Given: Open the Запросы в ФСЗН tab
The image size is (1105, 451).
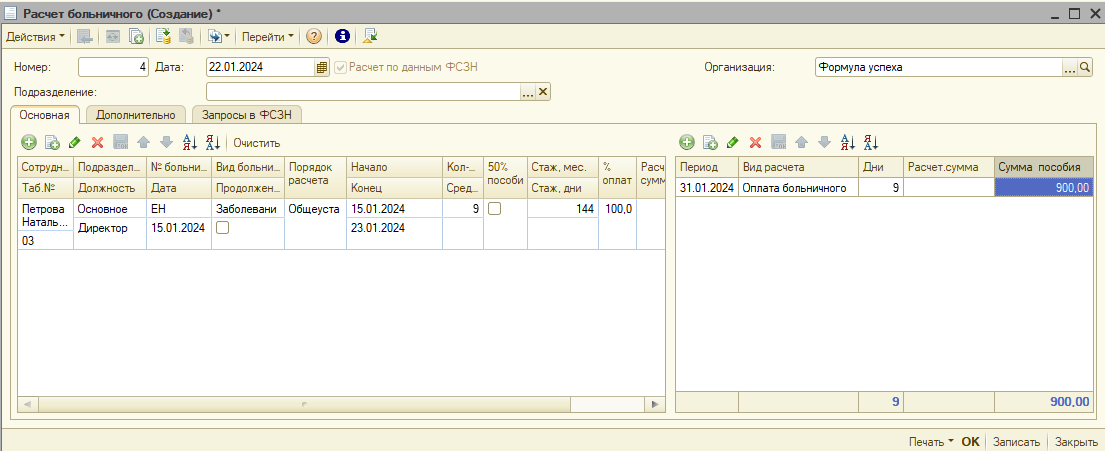Looking at the screenshot, I should coord(246,115).
